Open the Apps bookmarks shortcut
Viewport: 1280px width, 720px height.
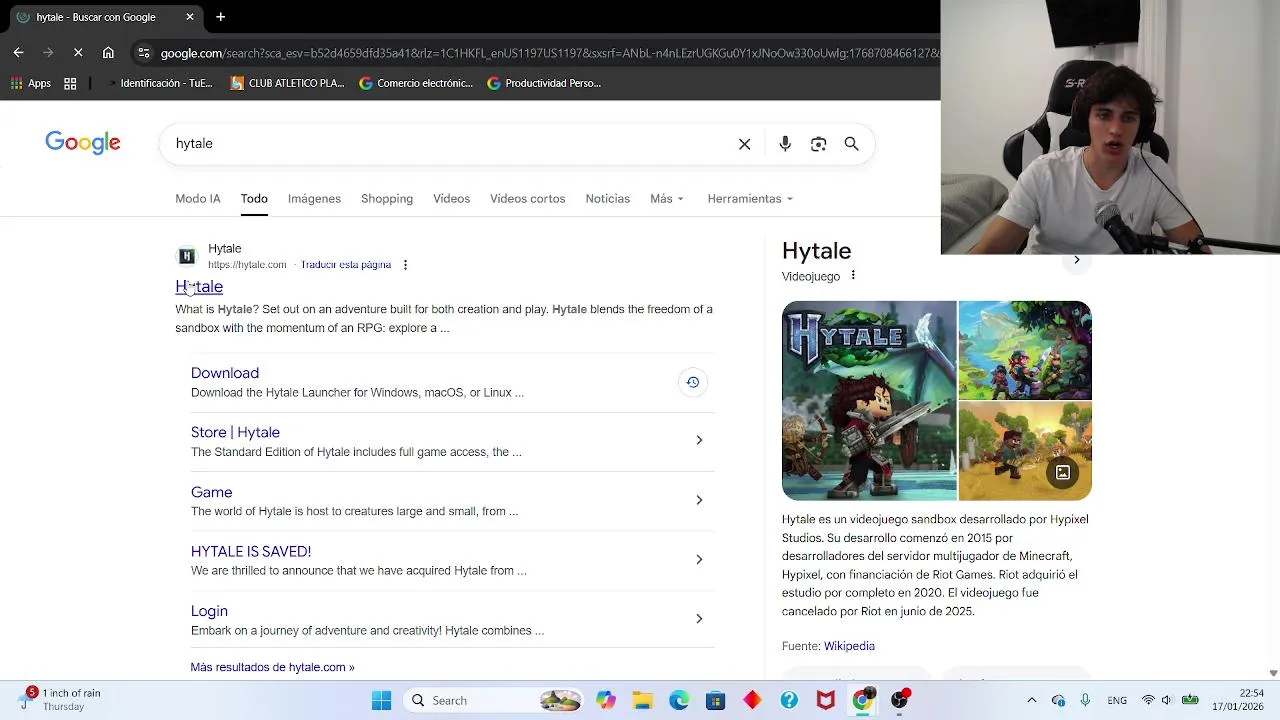[30, 83]
